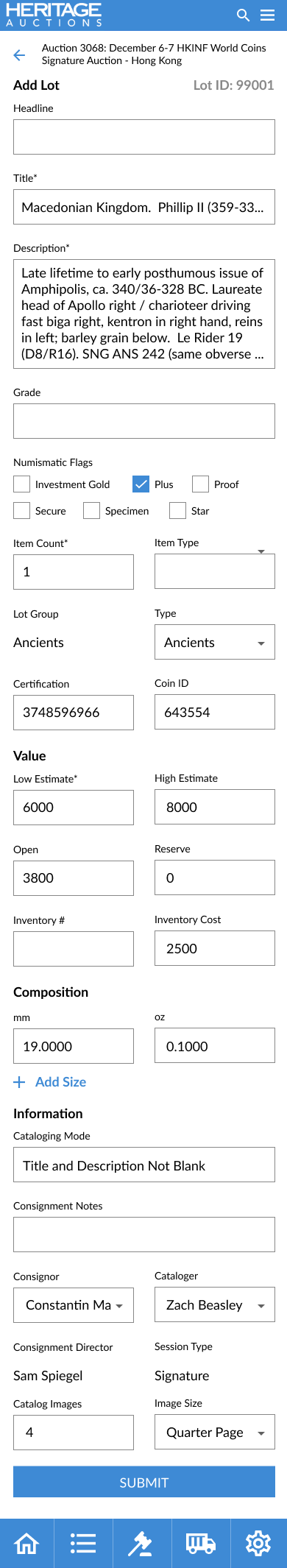Screen dimensions: 287x1568
Task: Select the auction gavel icon
Action: click(141, 1543)
